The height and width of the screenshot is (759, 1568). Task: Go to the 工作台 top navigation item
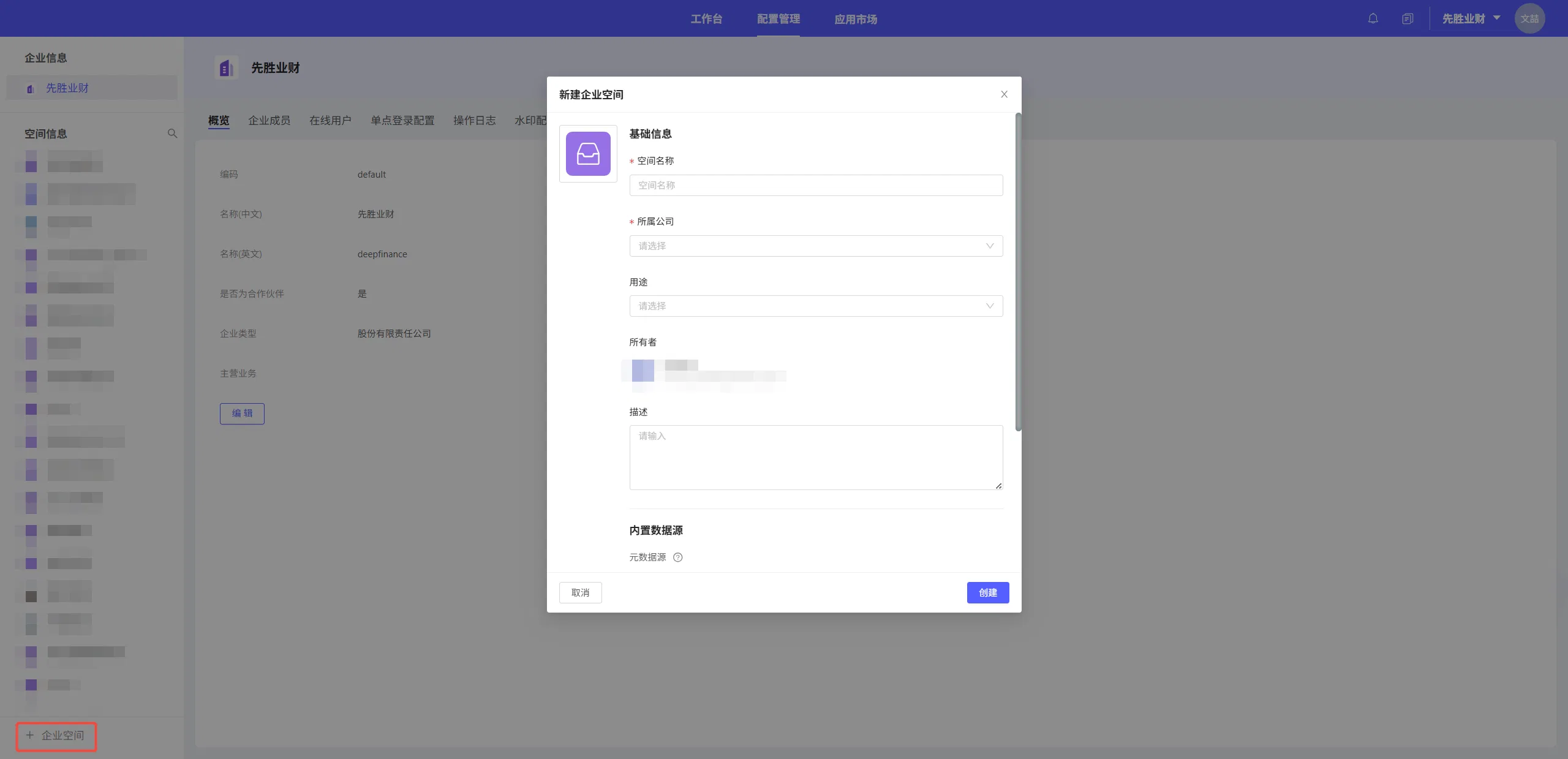point(706,19)
